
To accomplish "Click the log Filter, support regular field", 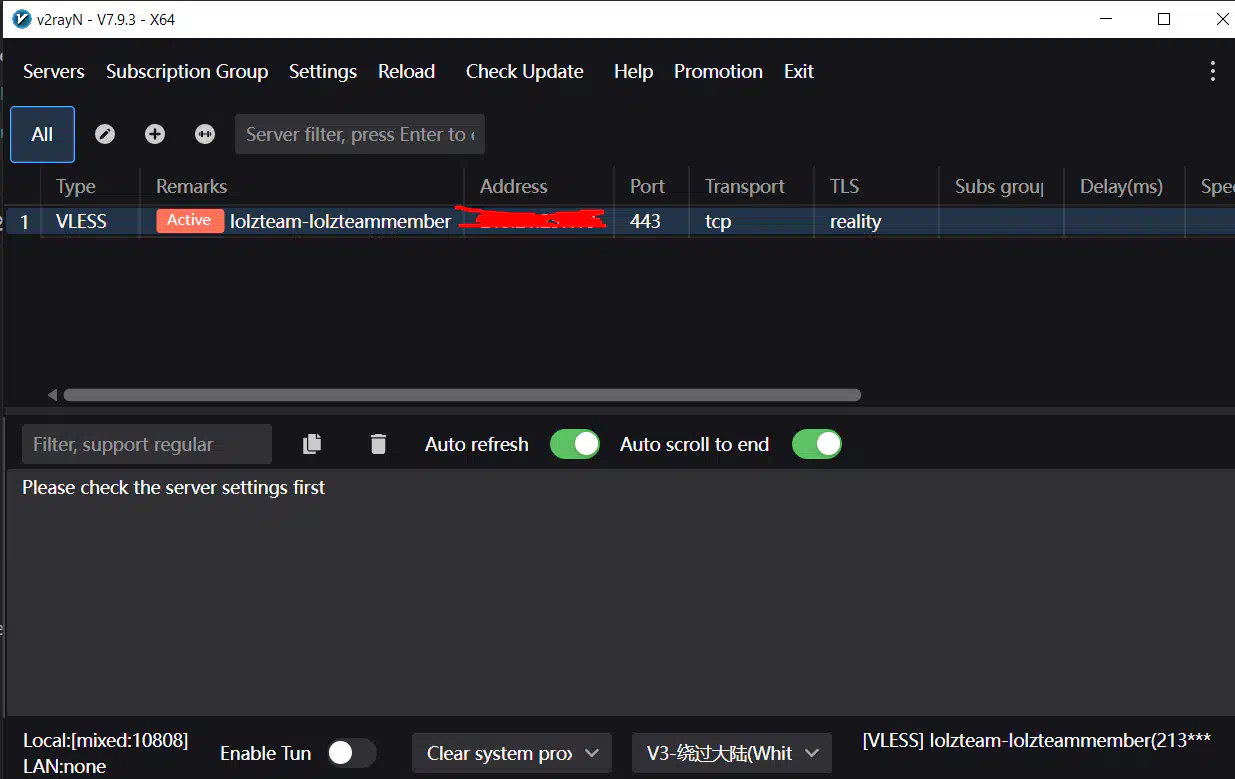I will tap(146, 444).
